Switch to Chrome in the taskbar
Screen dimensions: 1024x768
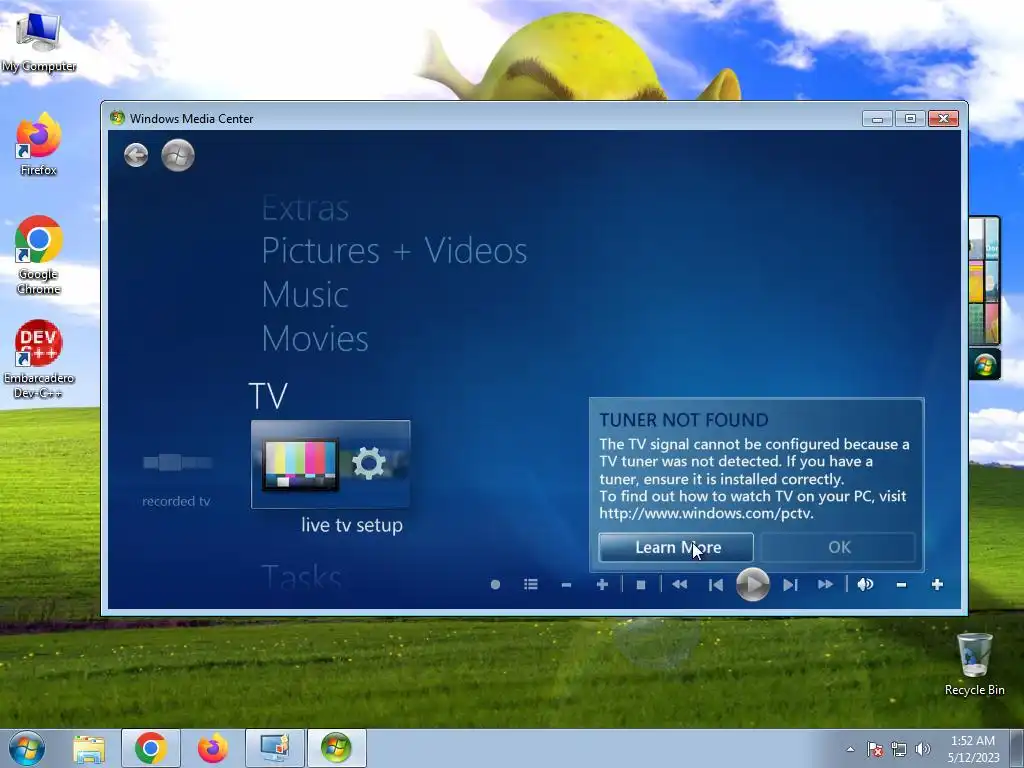[151, 748]
